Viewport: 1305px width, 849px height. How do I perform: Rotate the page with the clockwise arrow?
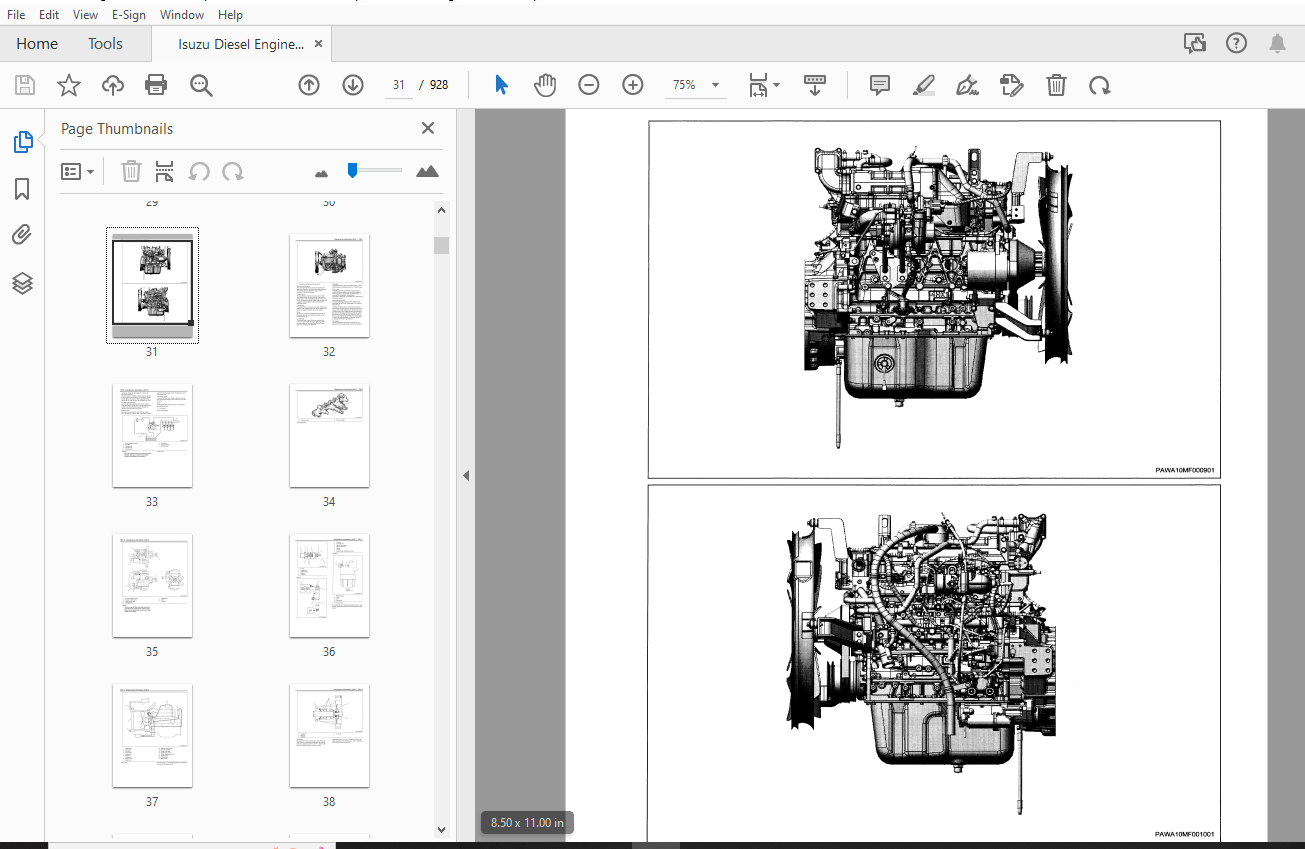[x=1100, y=85]
